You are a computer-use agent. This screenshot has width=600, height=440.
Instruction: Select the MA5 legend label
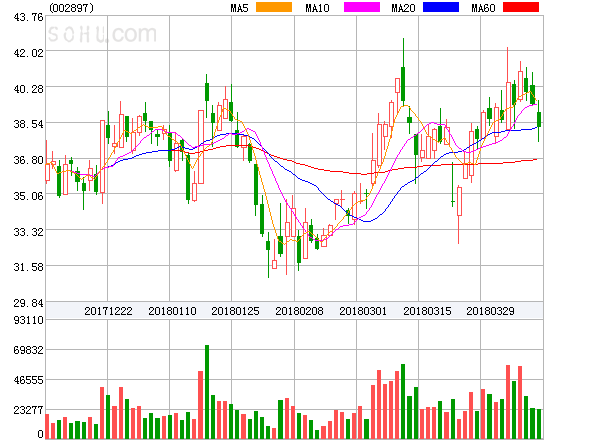point(239,8)
